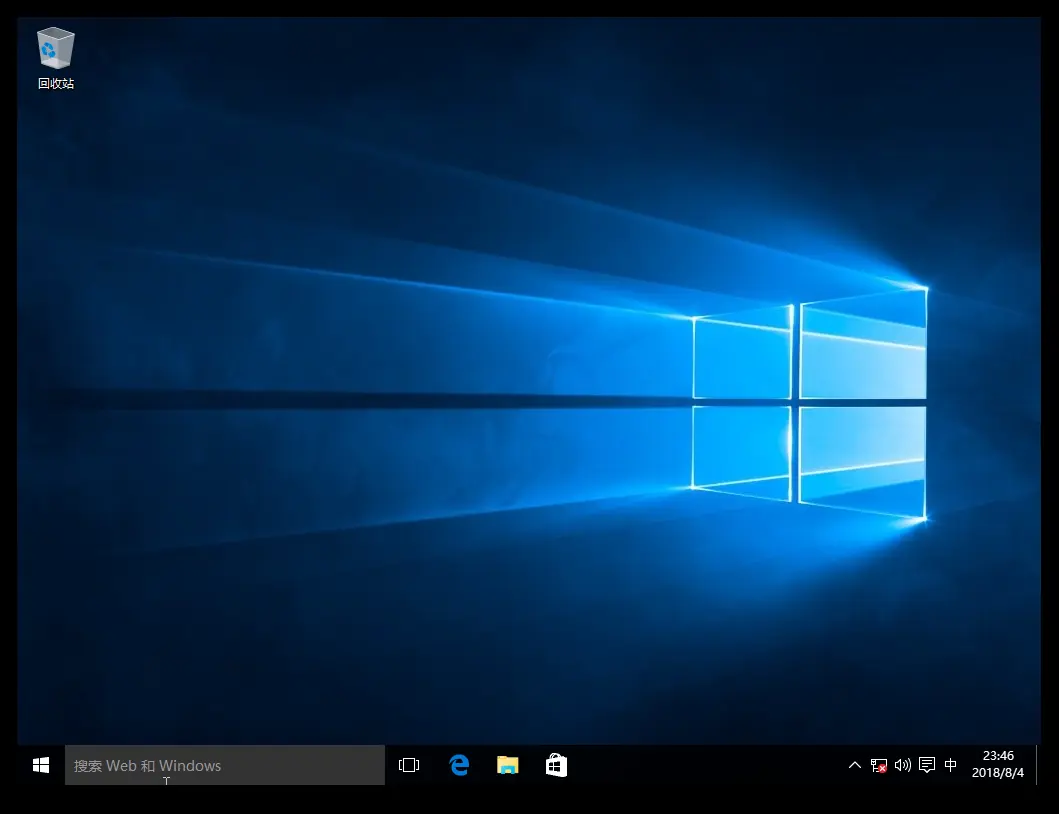Open Task View from the taskbar

tap(409, 765)
